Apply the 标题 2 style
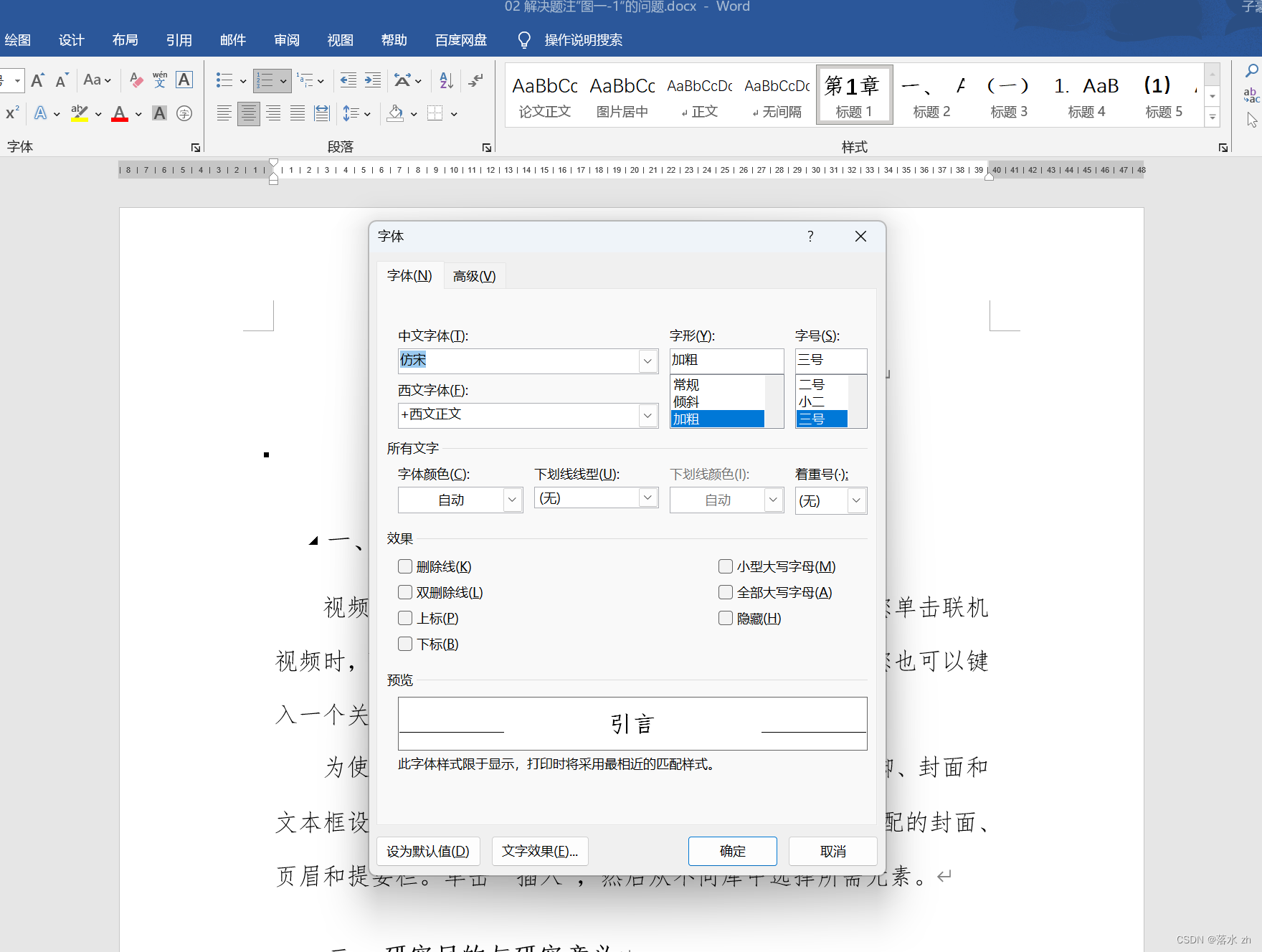The height and width of the screenshot is (952, 1262). coord(931,95)
